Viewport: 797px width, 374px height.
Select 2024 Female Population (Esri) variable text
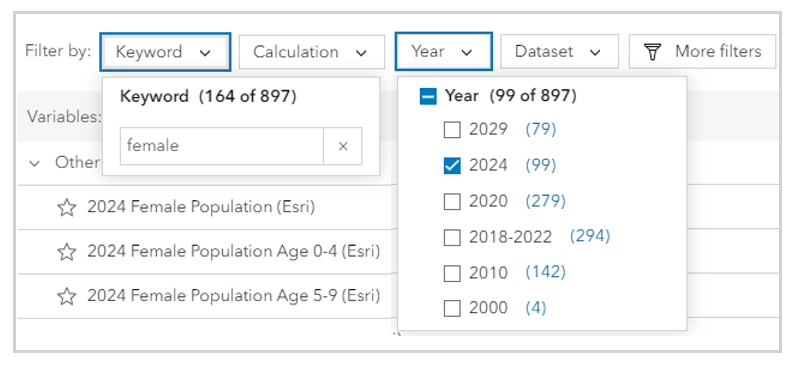pyautogui.click(x=201, y=207)
